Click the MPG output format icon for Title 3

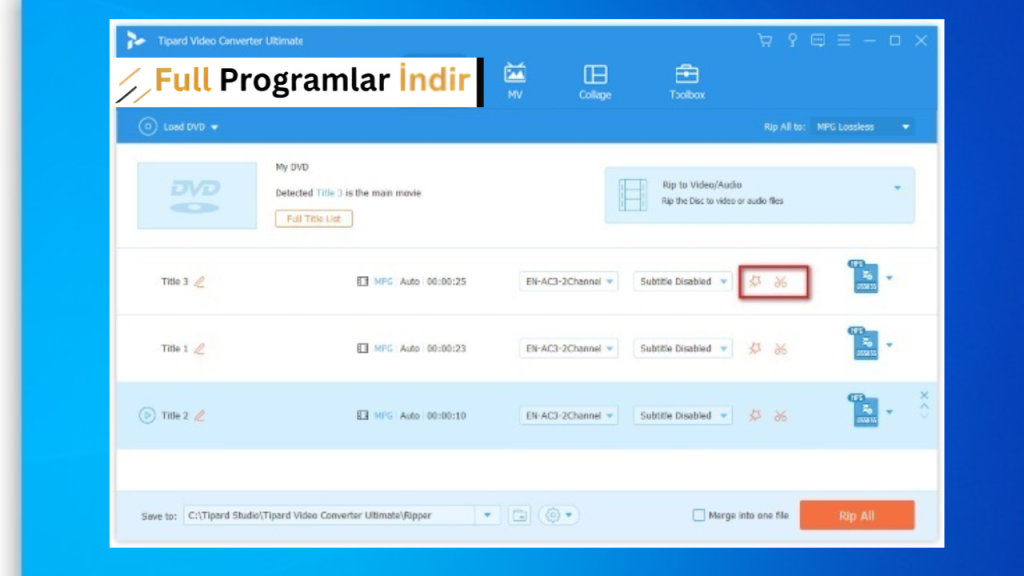pyautogui.click(x=864, y=277)
